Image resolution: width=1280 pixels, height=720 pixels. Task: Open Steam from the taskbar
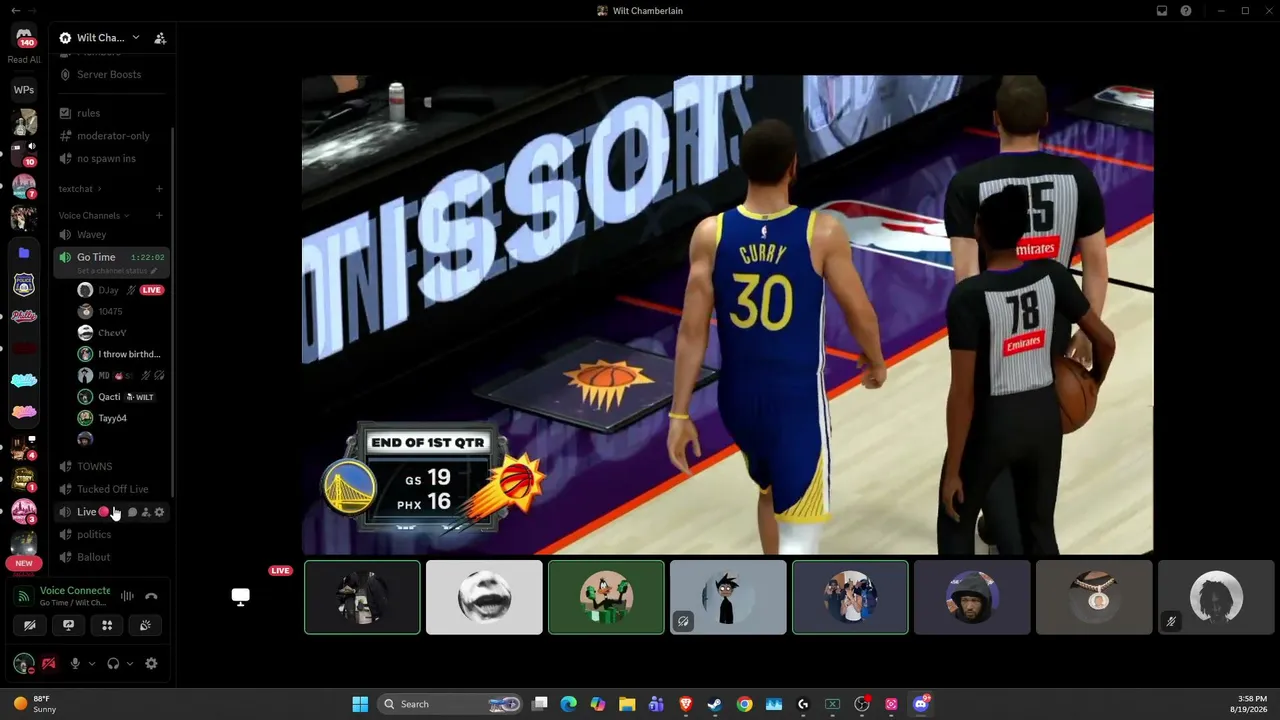(x=715, y=704)
